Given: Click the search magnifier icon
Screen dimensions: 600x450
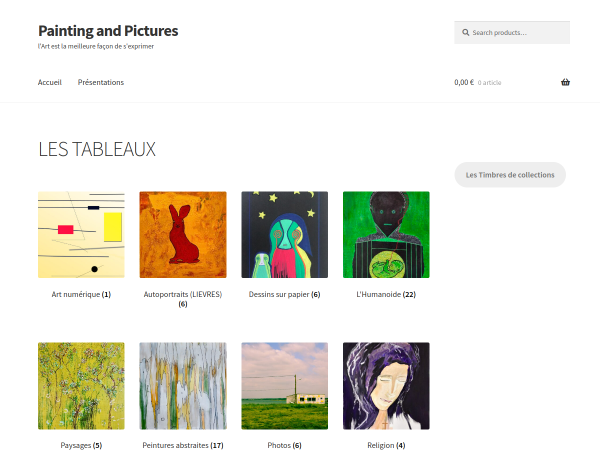Looking at the screenshot, I should (465, 33).
